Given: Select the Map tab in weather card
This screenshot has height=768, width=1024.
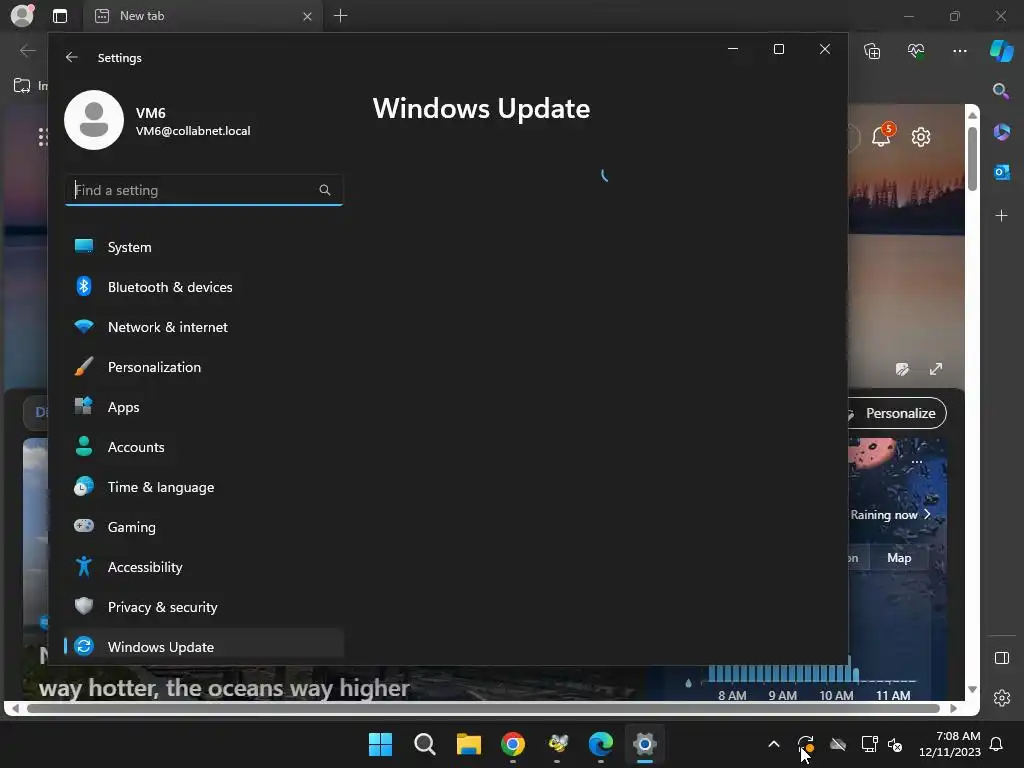Looking at the screenshot, I should point(899,558).
